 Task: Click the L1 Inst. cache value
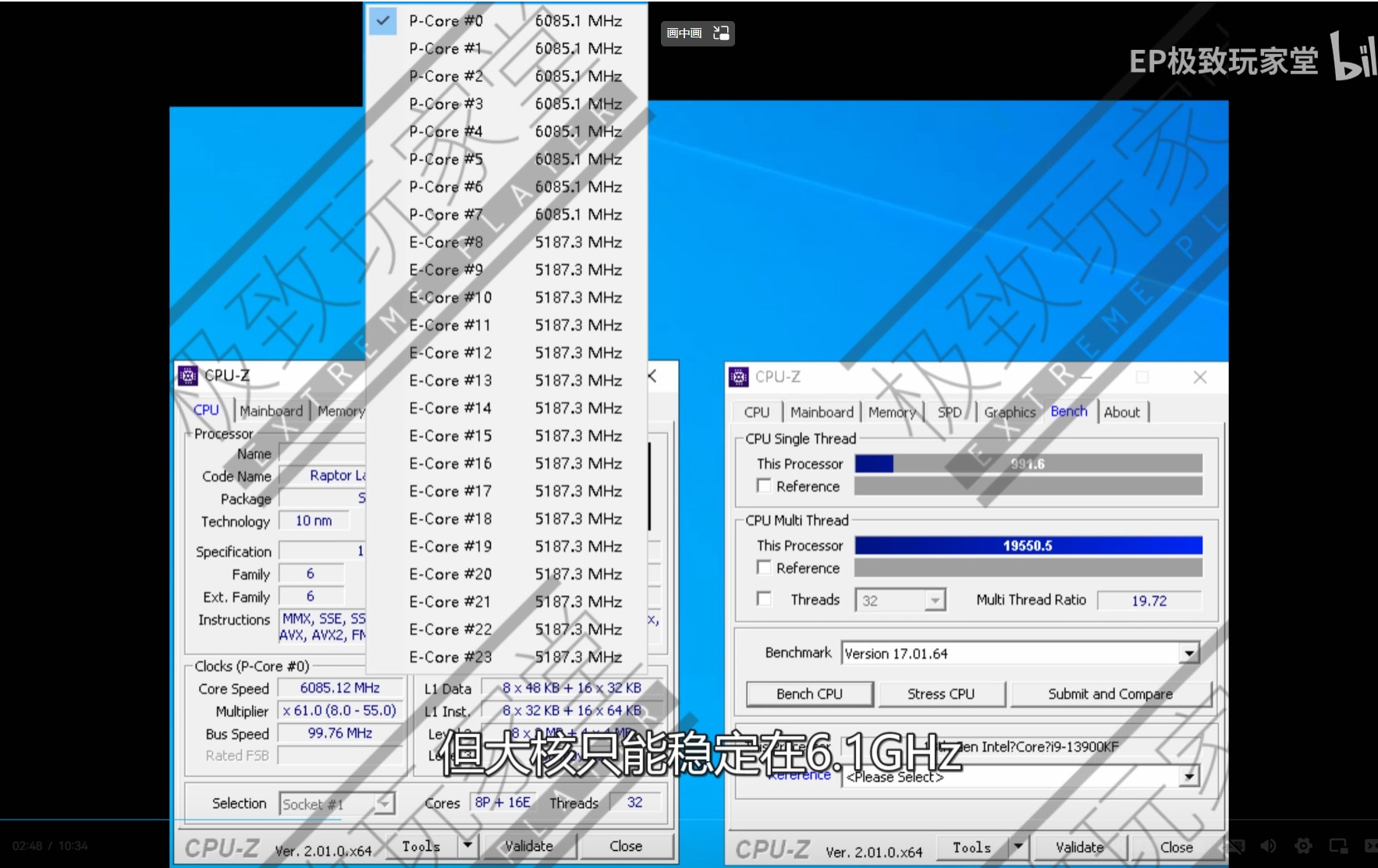[572, 710]
